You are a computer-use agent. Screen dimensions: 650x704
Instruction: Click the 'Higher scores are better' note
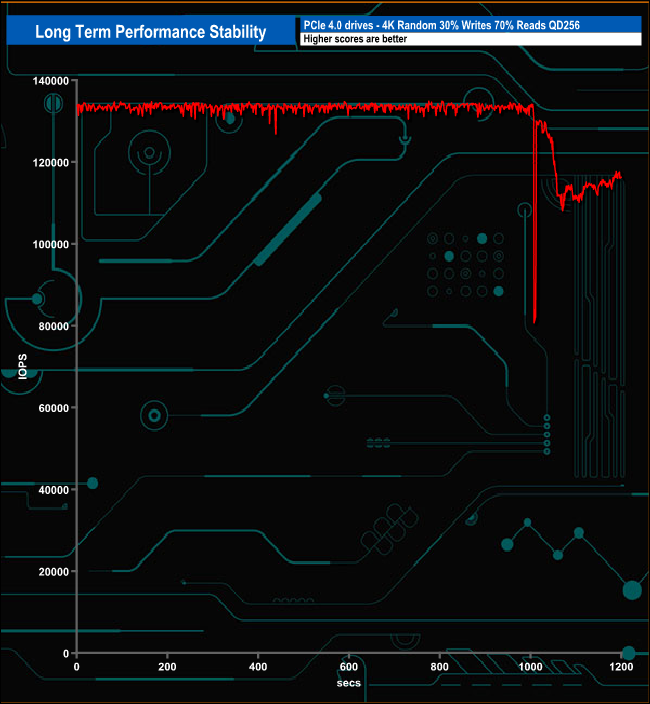click(x=355, y=39)
